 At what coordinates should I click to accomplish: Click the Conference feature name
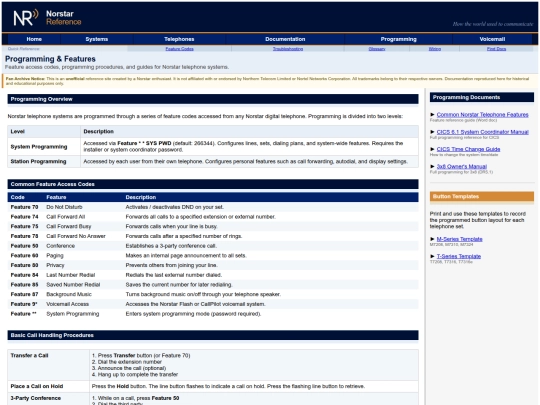(60, 246)
